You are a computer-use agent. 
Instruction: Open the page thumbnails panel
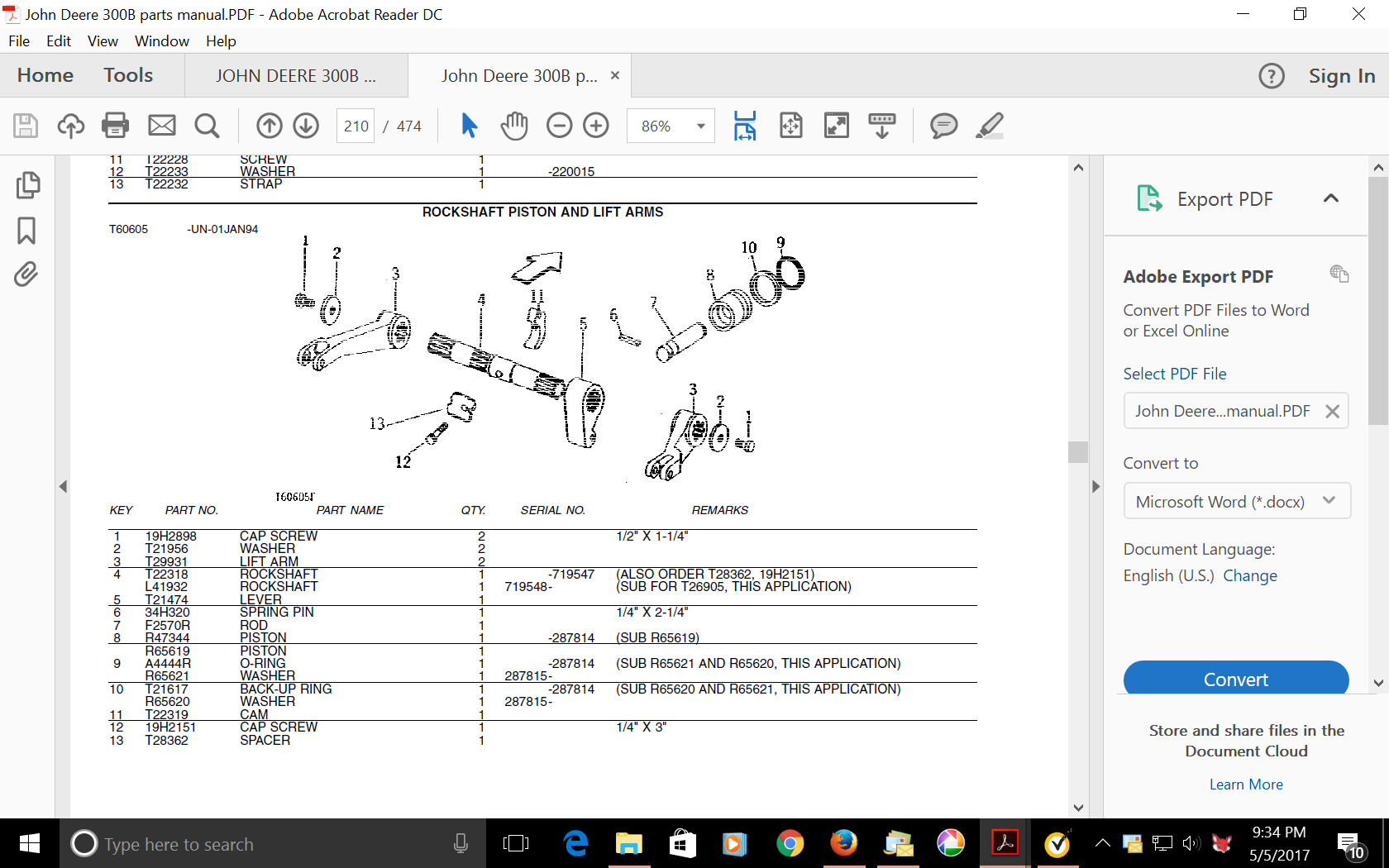click(26, 185)
